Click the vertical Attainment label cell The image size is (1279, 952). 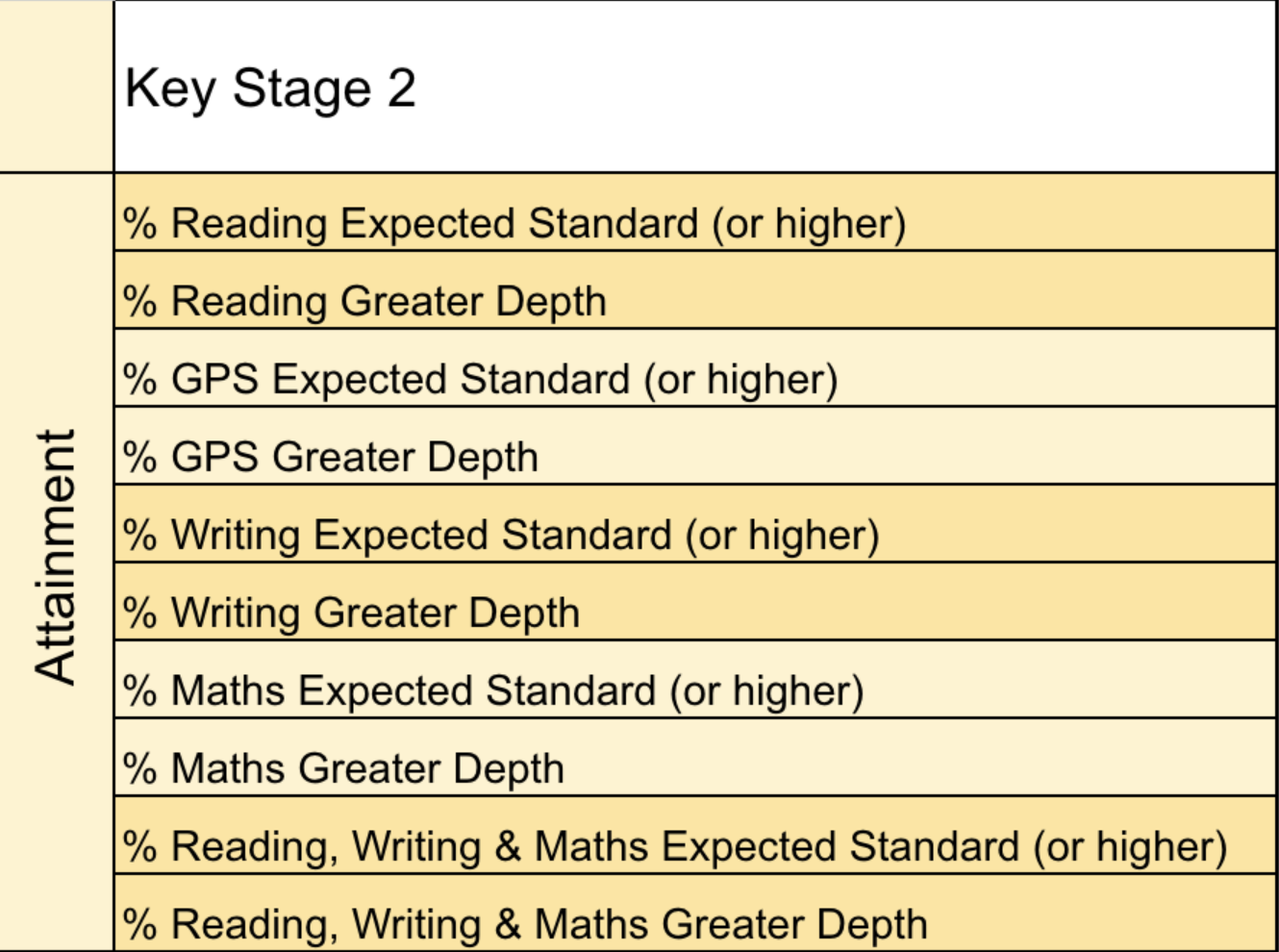click(56, 558)
